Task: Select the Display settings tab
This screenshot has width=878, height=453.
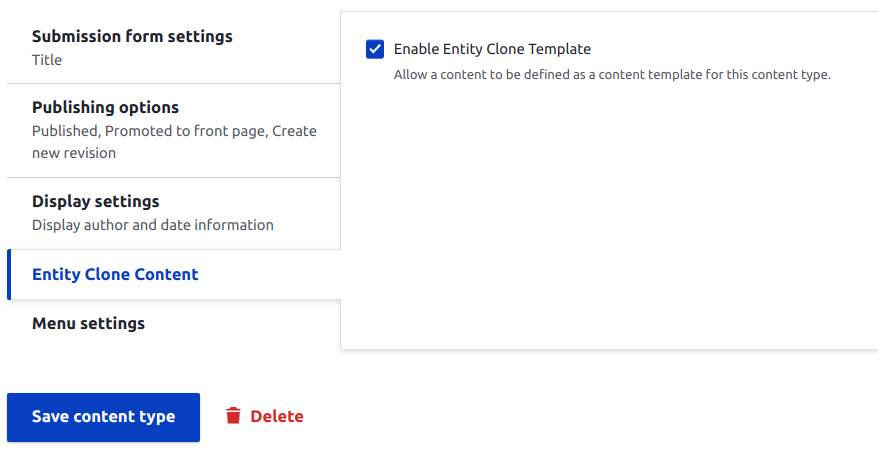Action: 95,202
